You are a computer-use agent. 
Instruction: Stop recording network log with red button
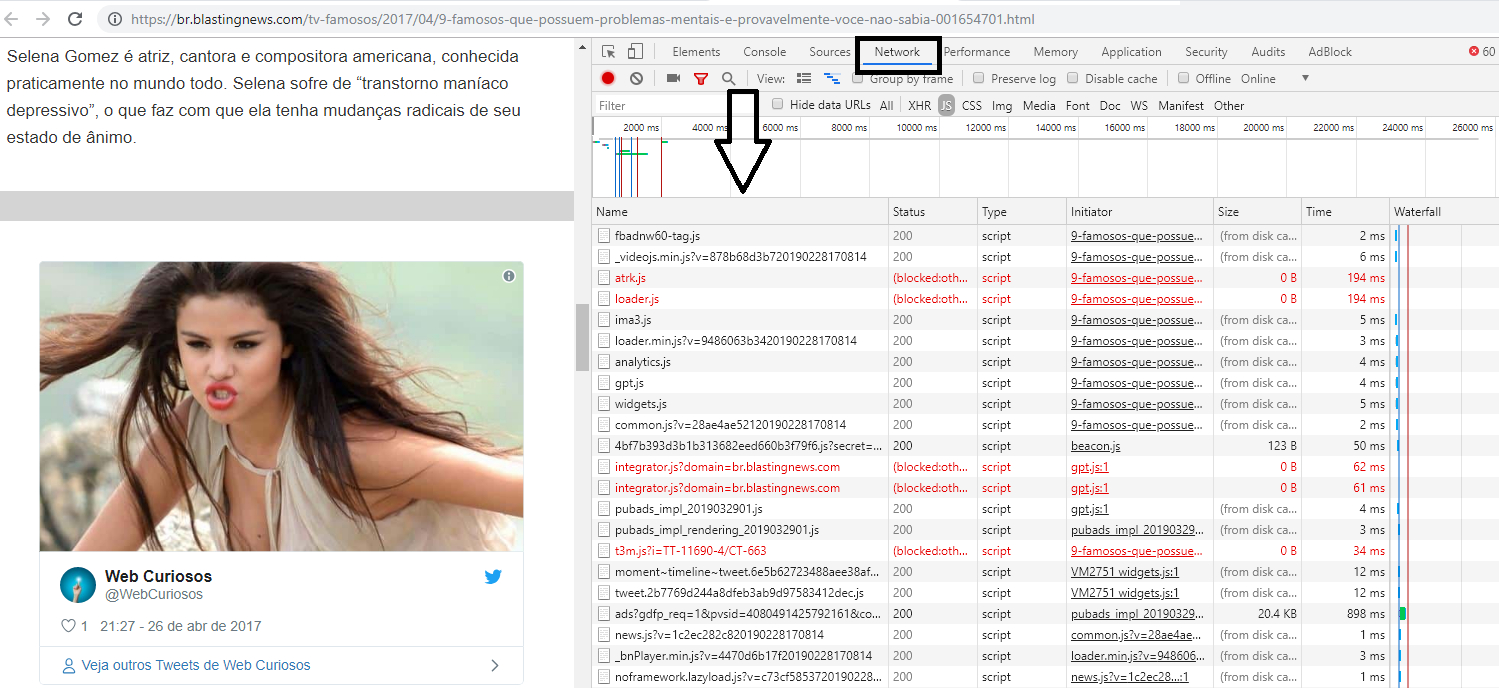tap(608, 78)
